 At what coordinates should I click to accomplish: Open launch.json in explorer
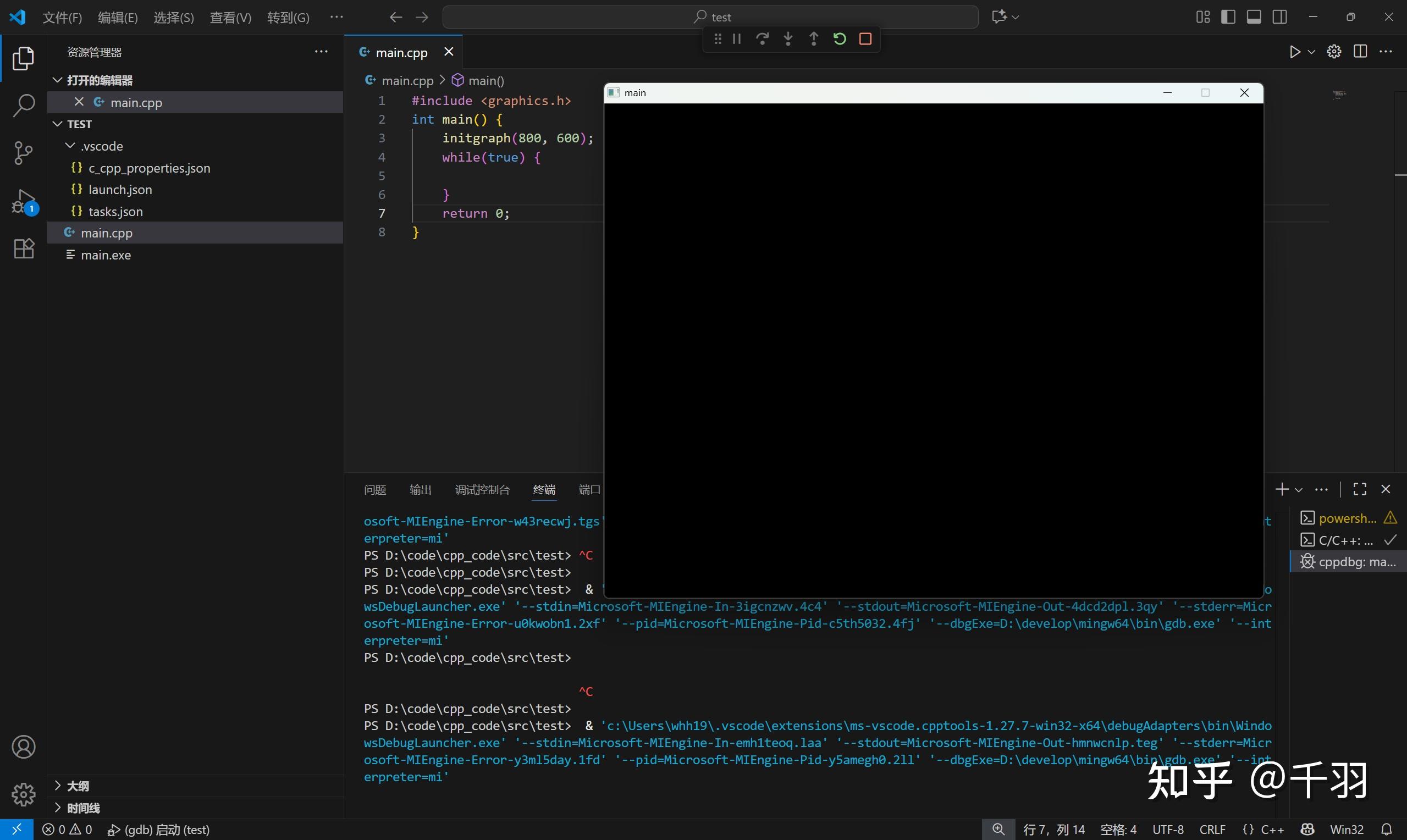[120, 190]
